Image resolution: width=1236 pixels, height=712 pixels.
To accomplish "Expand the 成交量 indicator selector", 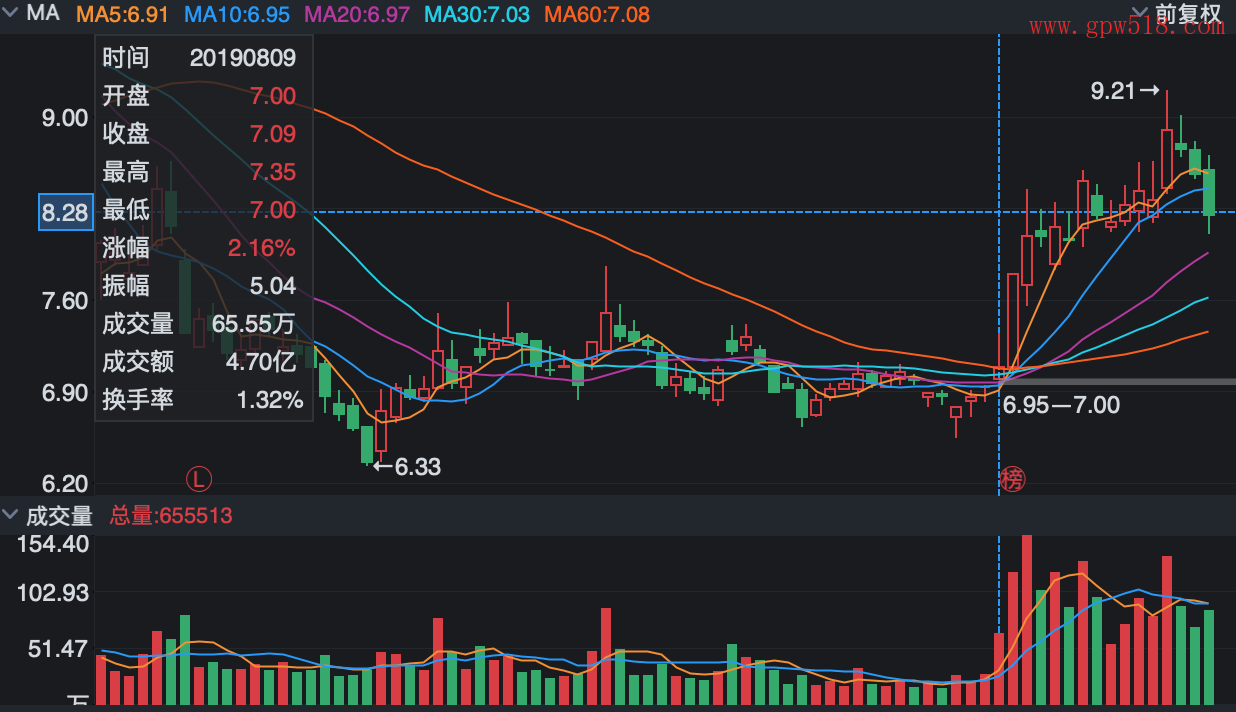I will click(x=11, y=515).
